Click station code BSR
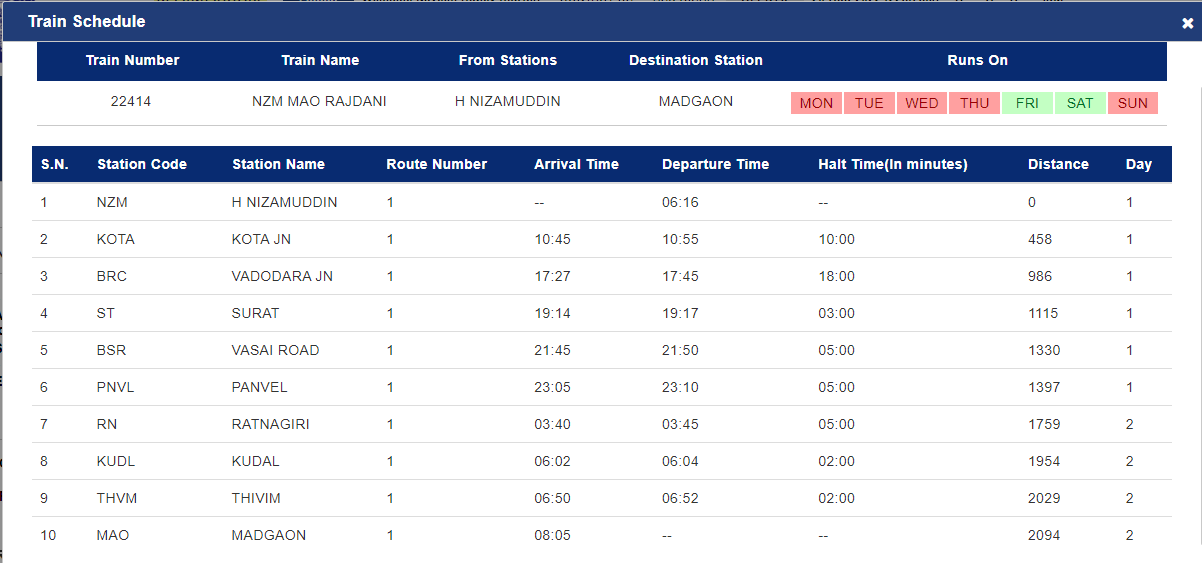Viewport: 1202px width, 563px height. point(111,350)
